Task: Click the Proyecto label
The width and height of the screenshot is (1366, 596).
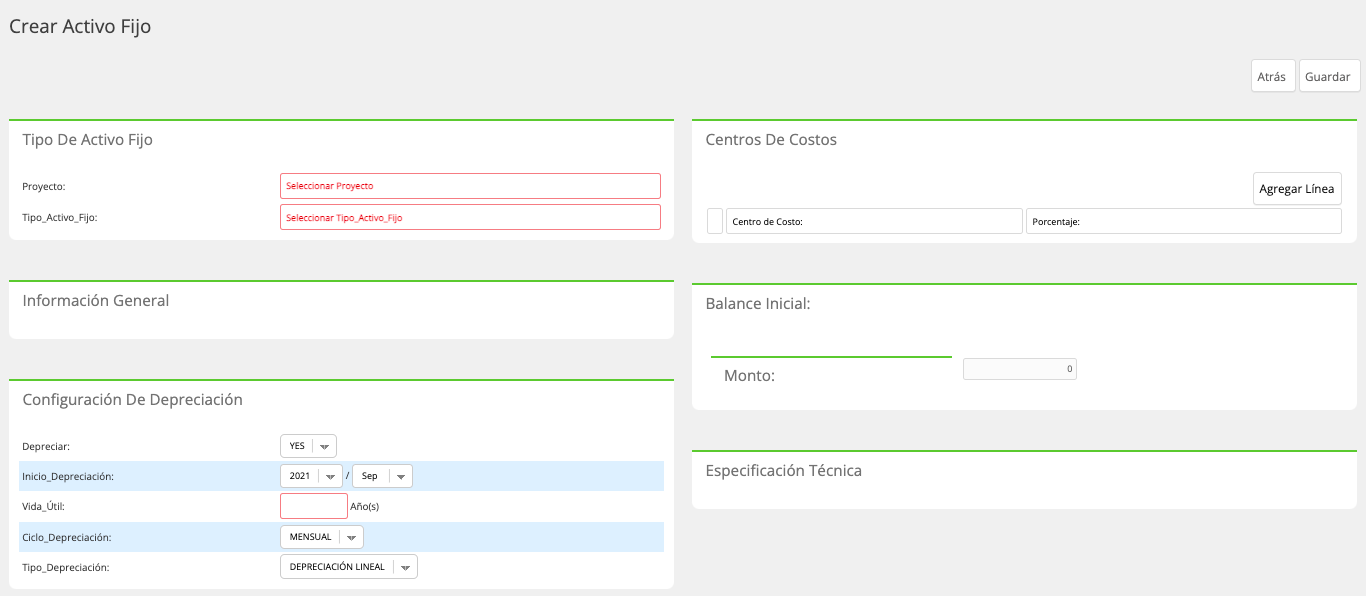Action: (43, 186)
